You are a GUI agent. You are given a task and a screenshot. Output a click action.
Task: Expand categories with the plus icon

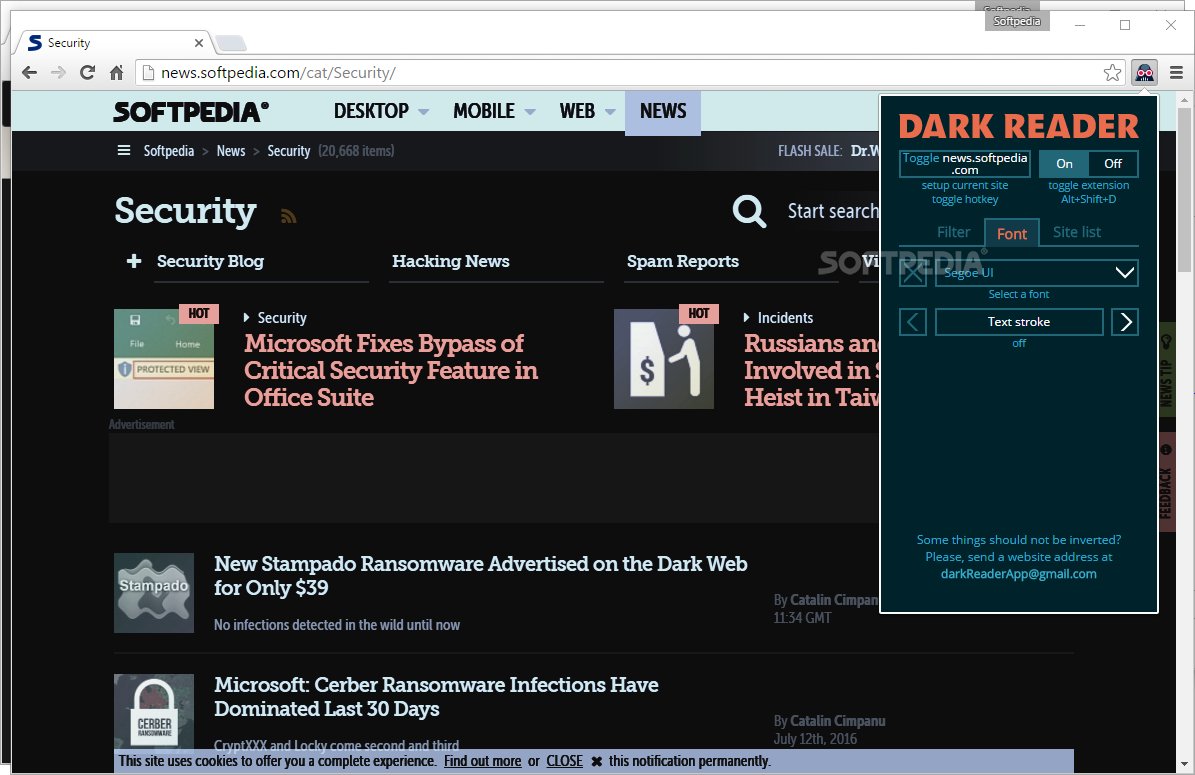tap(134, 261)
